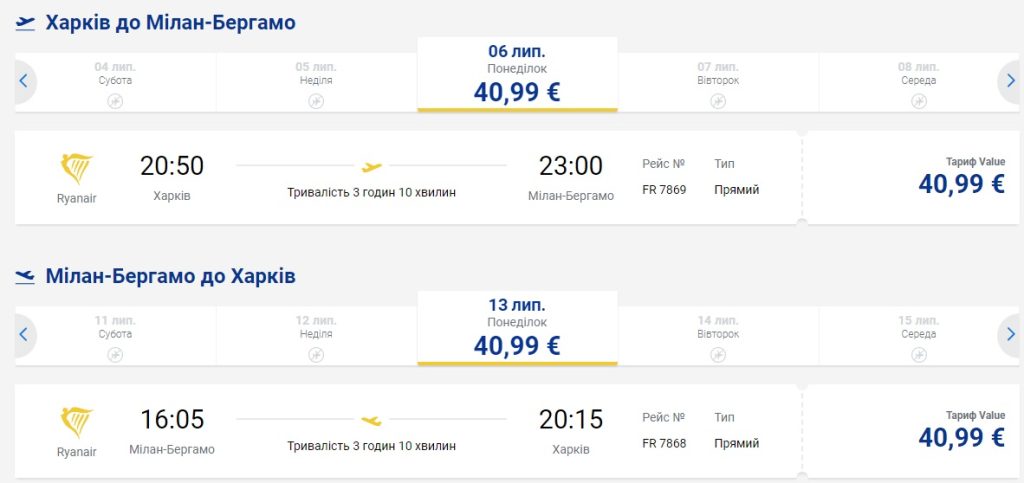Screen dimensions: 1024x483
Task: Click the departing plane icon beside Харків до Мілан-Бергамо
Action: point(25,23)
